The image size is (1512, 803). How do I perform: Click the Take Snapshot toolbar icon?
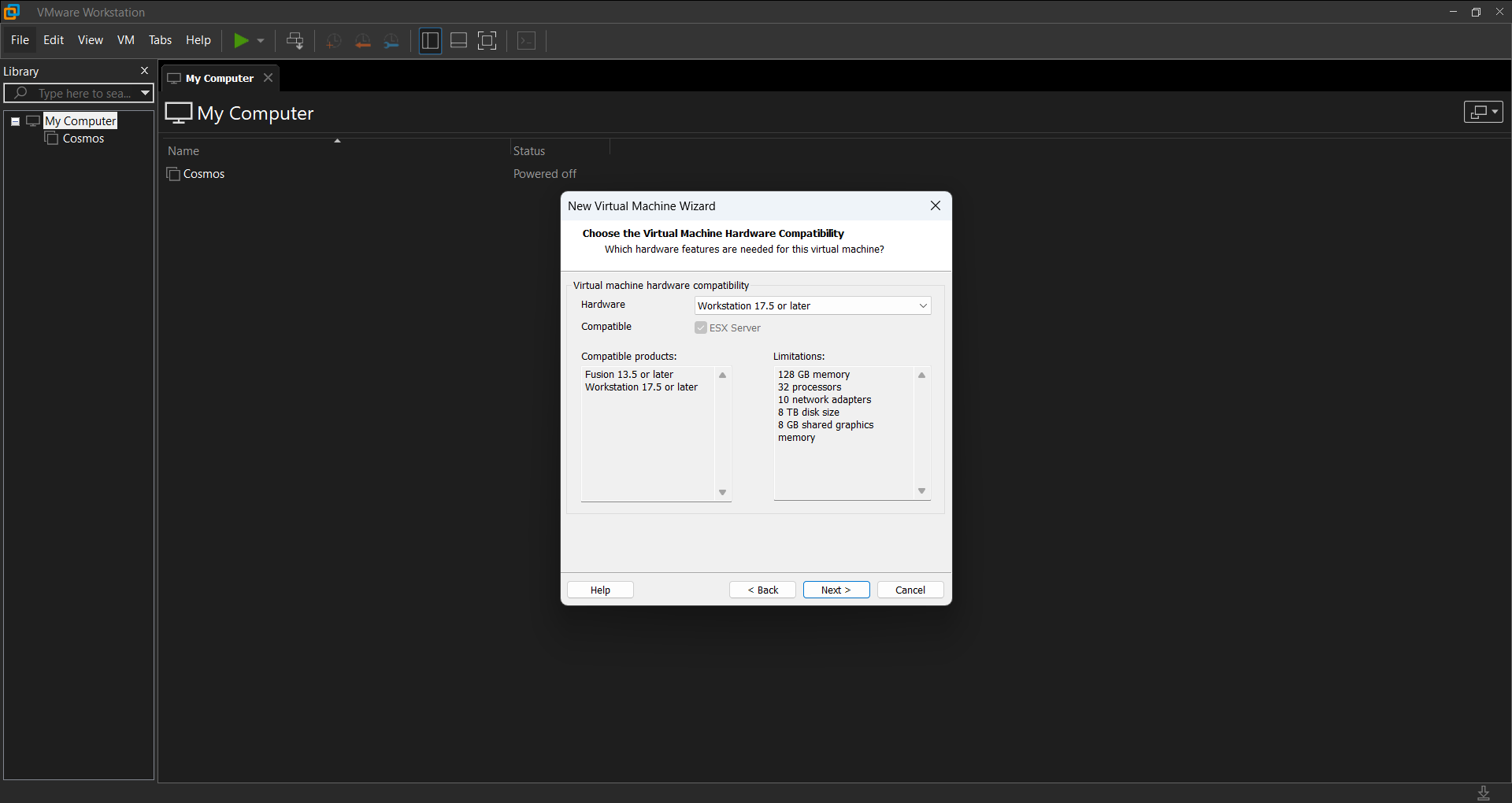pyautogui.click(x=334, y=41)
